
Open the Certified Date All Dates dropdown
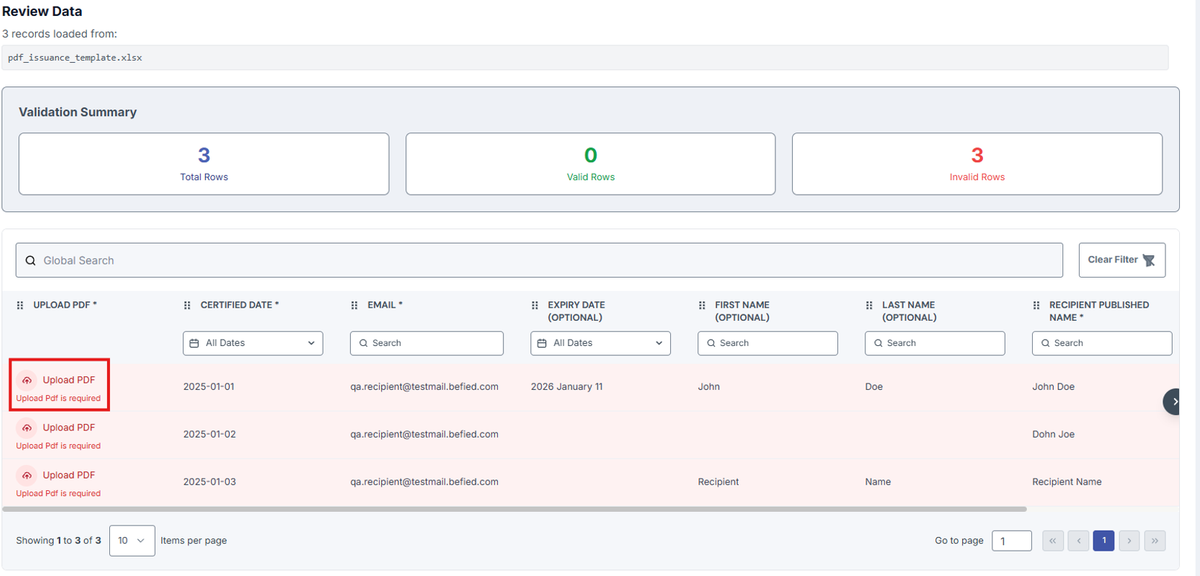coord(253,343)
